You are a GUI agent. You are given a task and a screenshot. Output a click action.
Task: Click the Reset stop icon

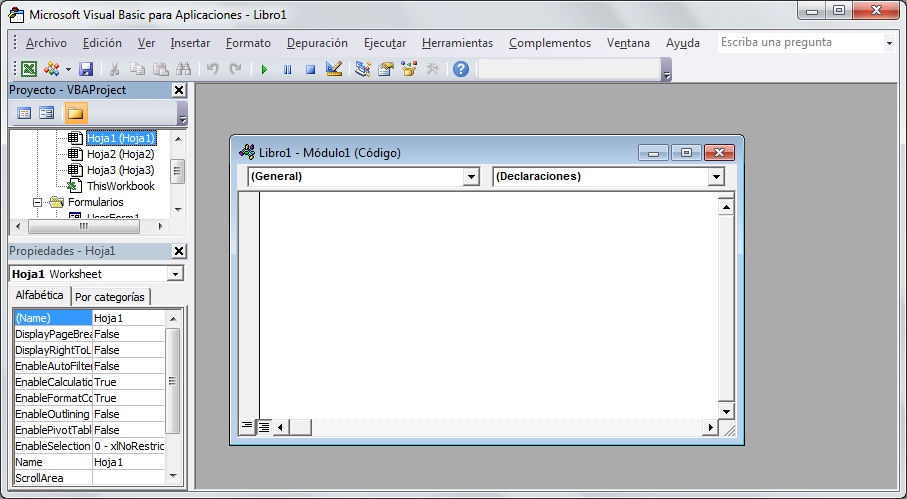311,70
